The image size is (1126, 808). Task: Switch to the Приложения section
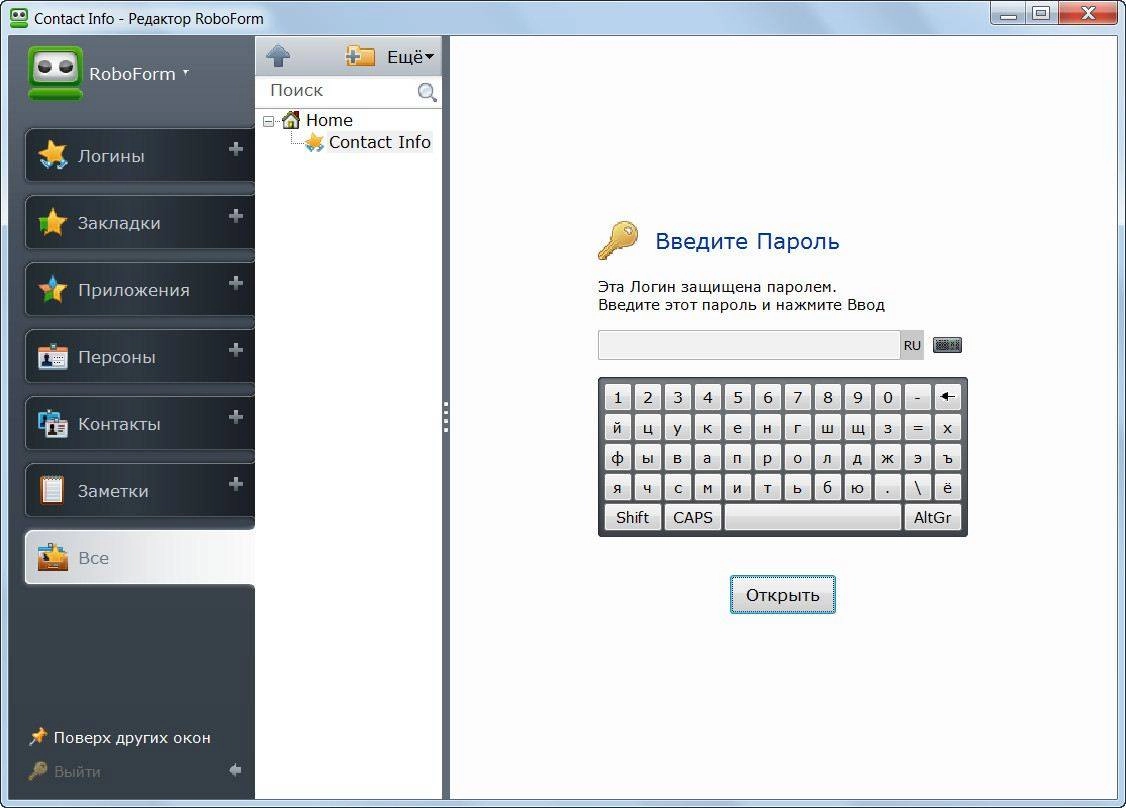tap(140, 289)
